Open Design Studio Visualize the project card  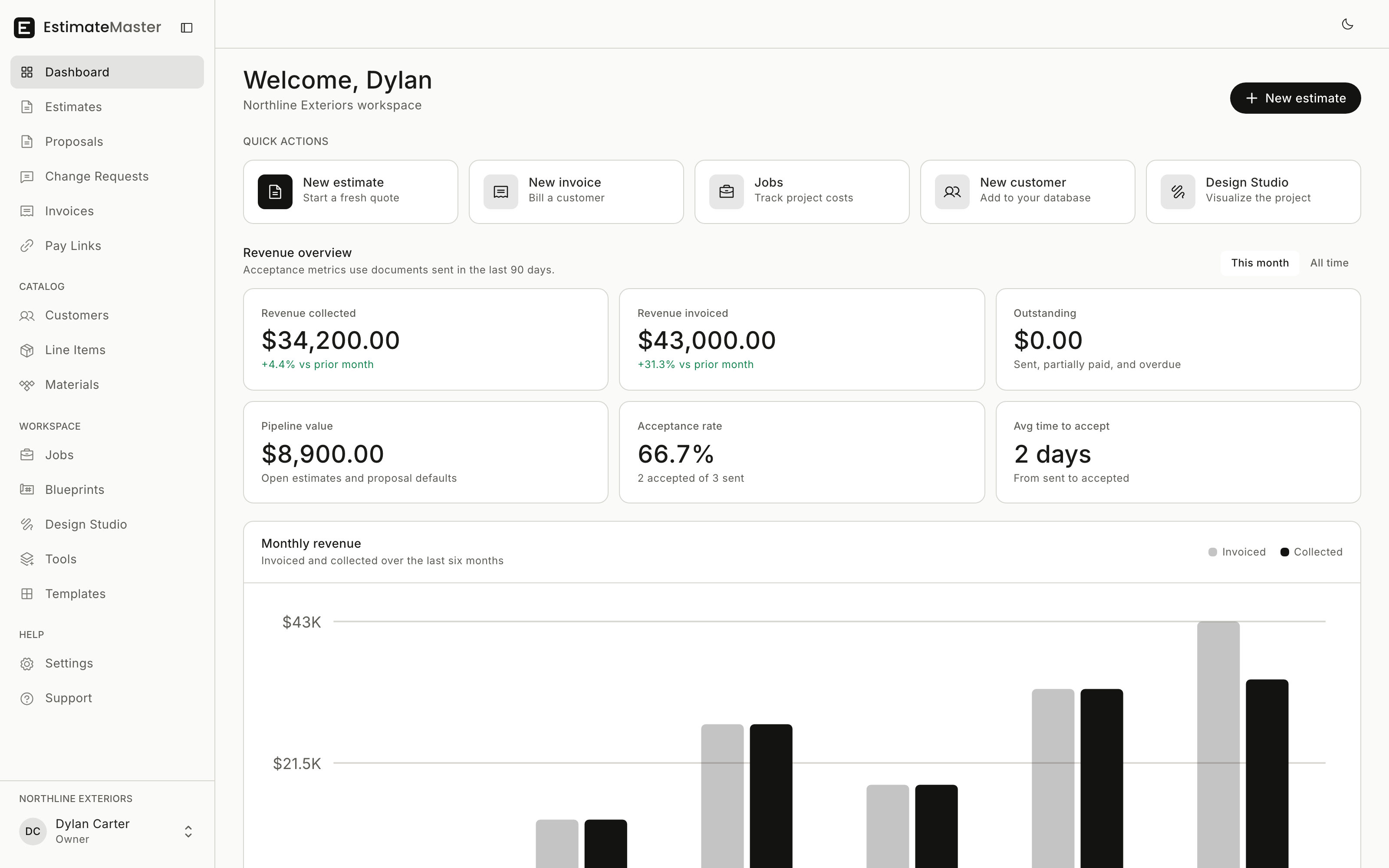tap(1254, 192)
